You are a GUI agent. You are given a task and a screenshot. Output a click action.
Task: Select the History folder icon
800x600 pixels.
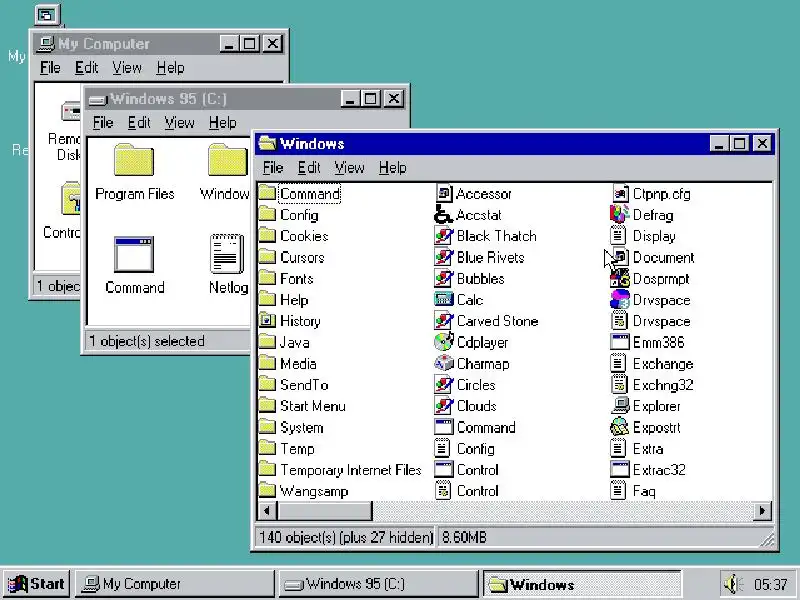(267, 321)
